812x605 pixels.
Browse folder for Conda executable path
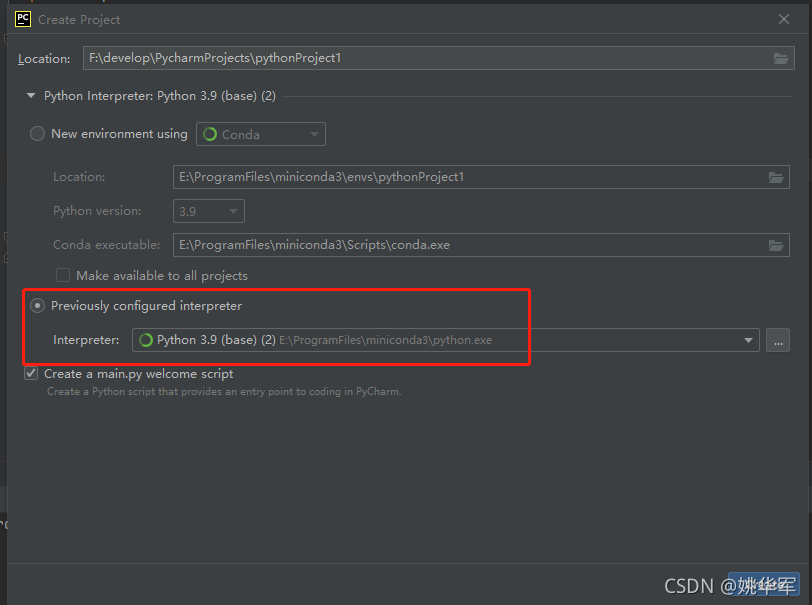tap(776, 246)
